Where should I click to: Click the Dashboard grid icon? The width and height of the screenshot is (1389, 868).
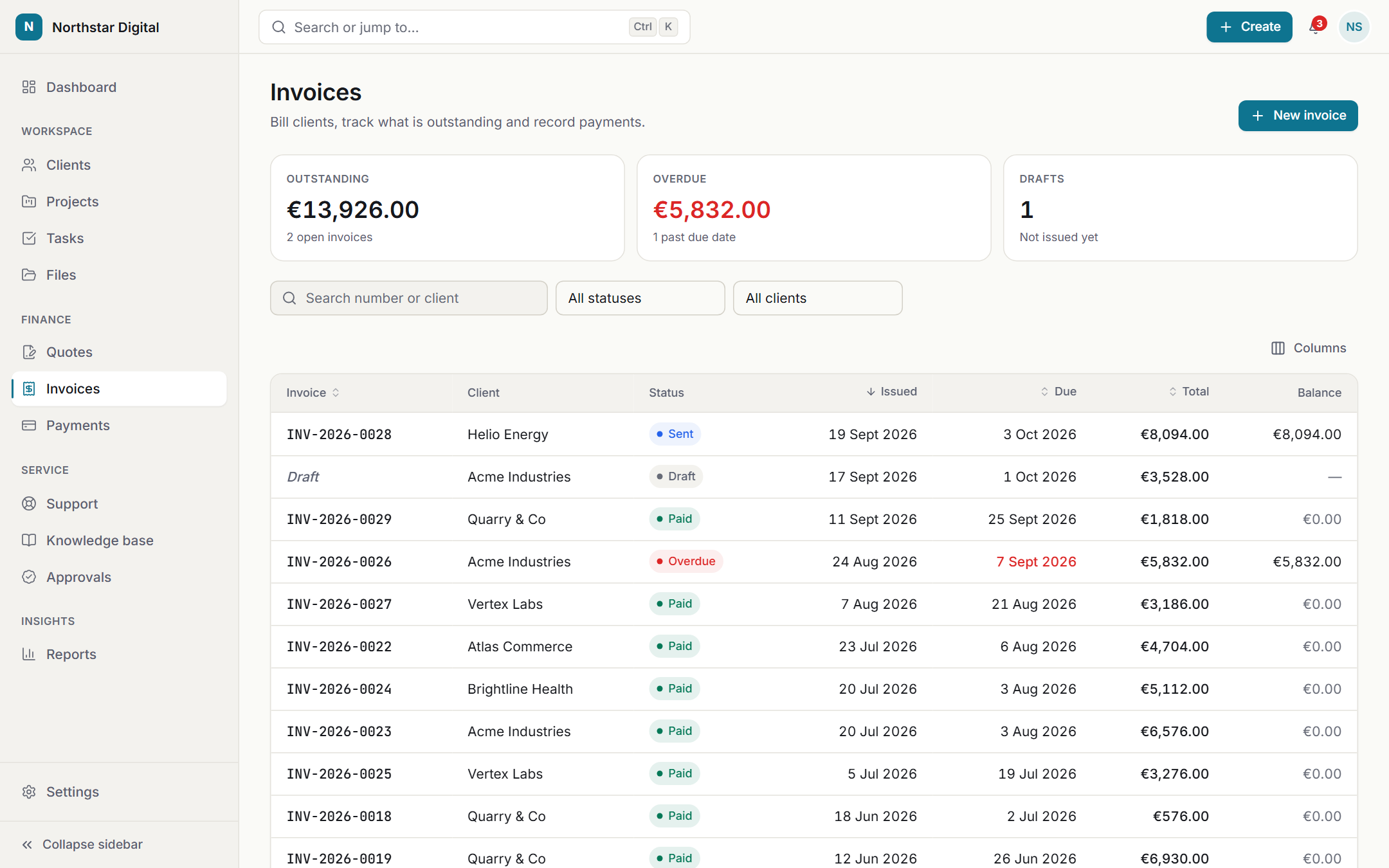pyautogui.click(x=29, y=87)
